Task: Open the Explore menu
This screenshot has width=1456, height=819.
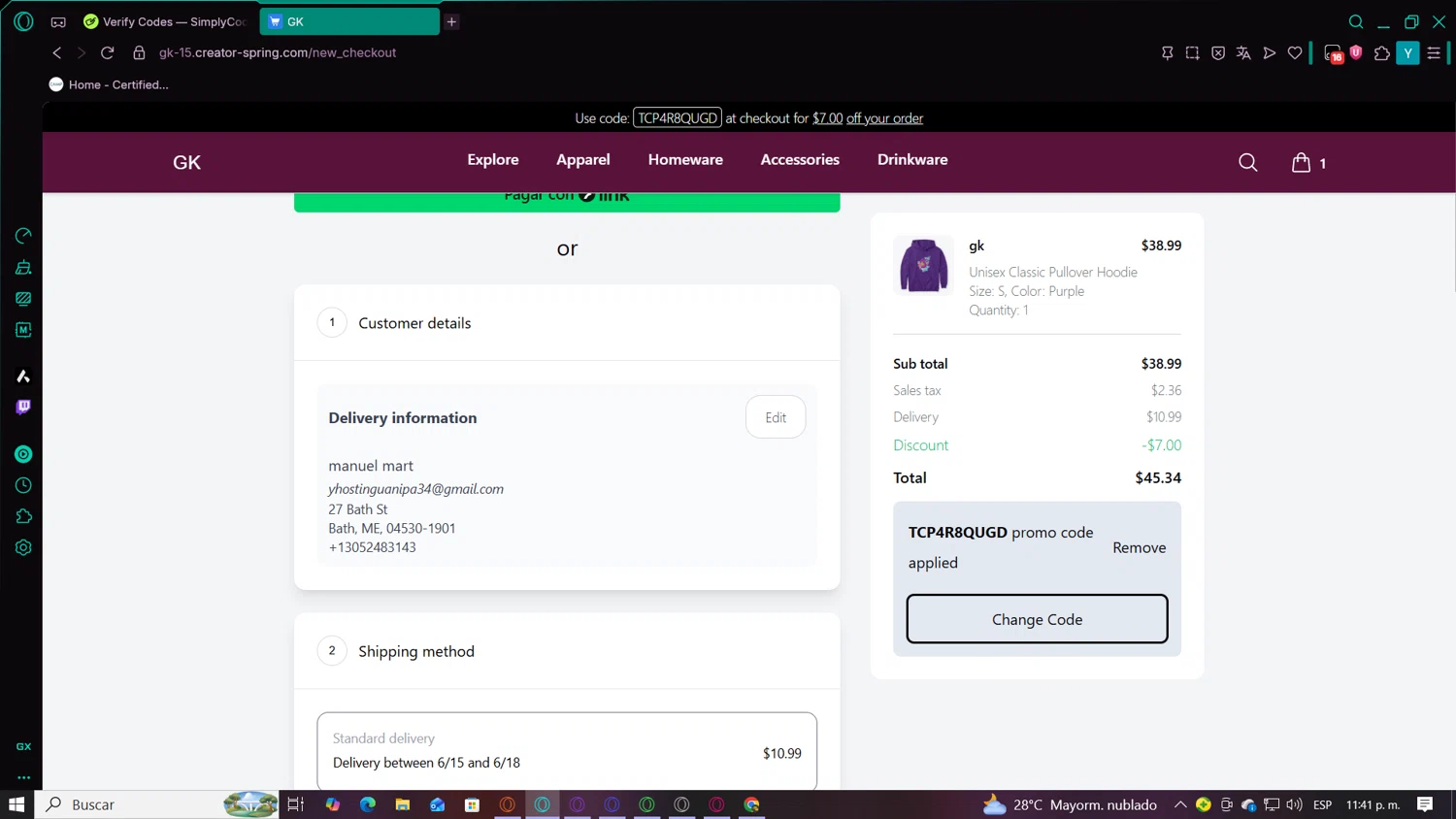Action: click(493, 160)
